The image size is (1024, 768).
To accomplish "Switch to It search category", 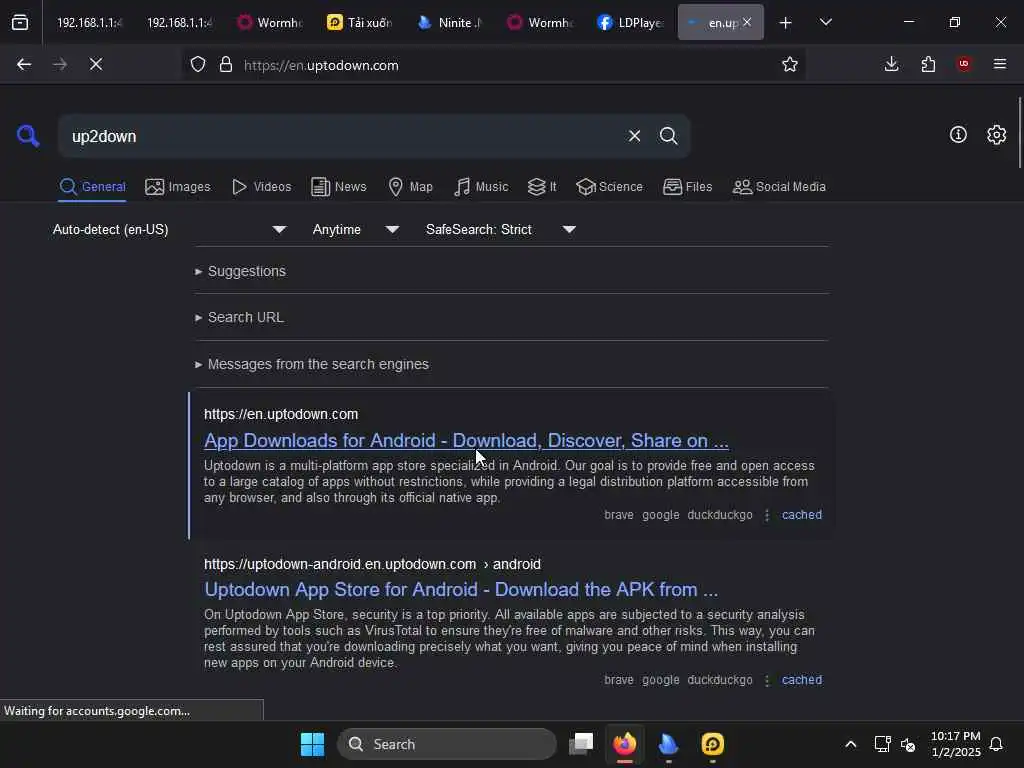I will [x=542, y=187].
